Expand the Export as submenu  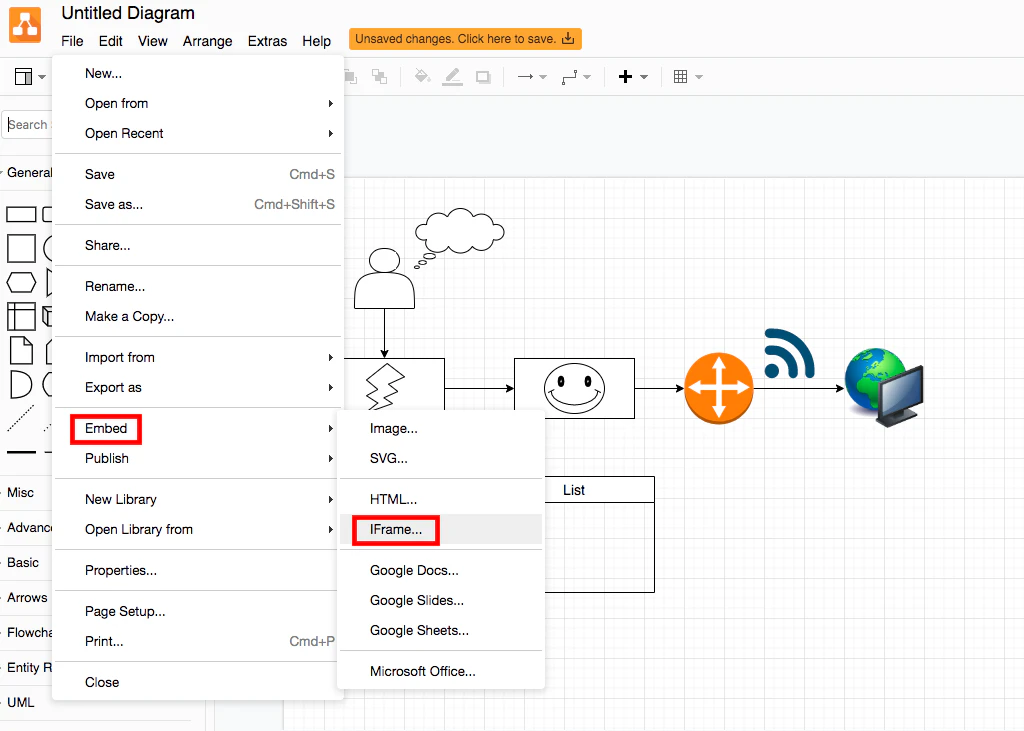coord(197,387)
